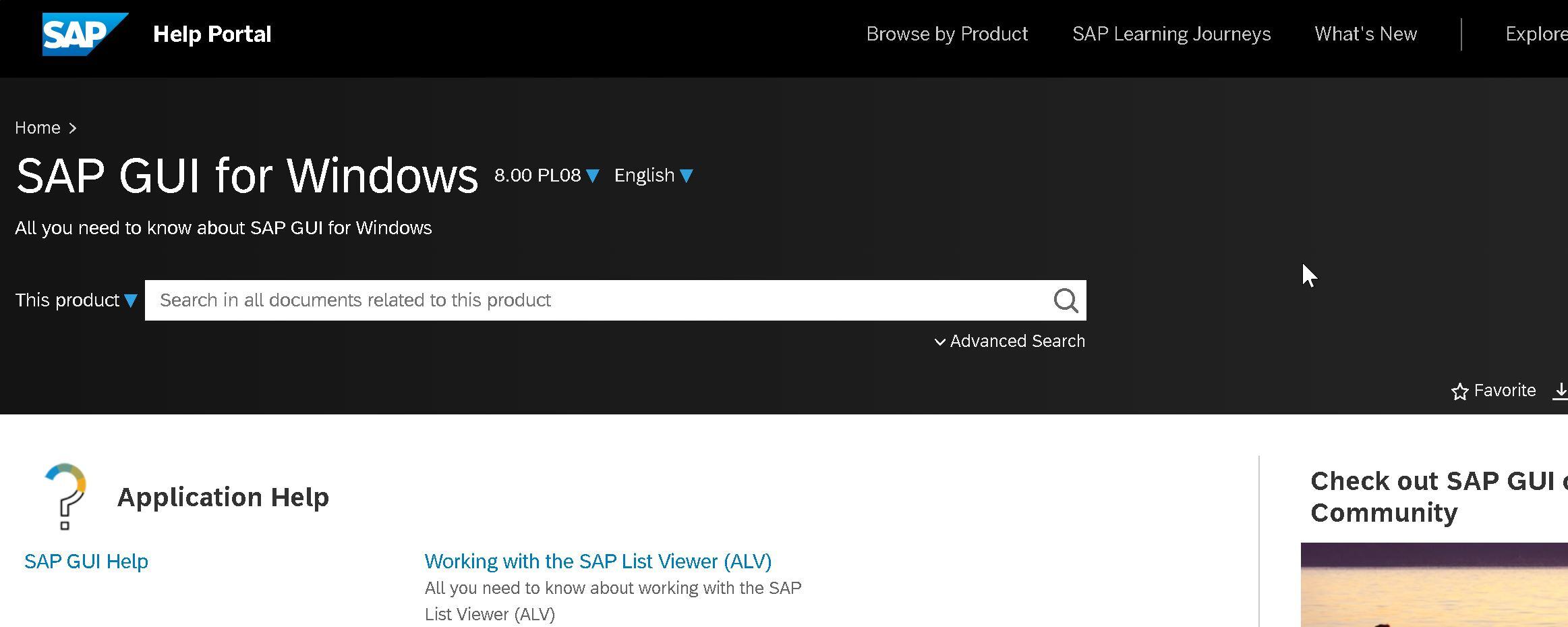Open the Explore menu item
The image size is (1568, 627).
(x=1536, y=34)
